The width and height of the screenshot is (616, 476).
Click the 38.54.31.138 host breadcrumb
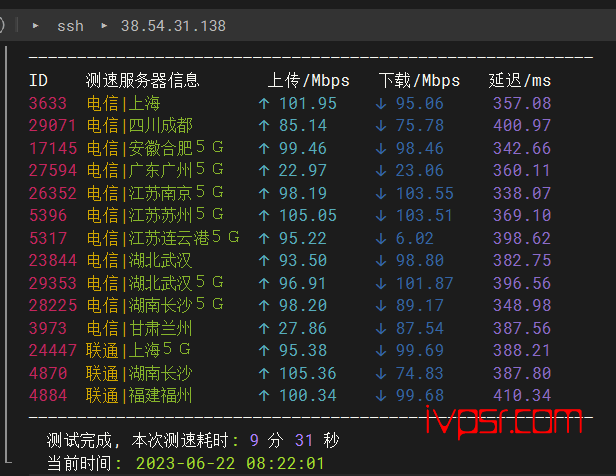(x=173, y=26)
